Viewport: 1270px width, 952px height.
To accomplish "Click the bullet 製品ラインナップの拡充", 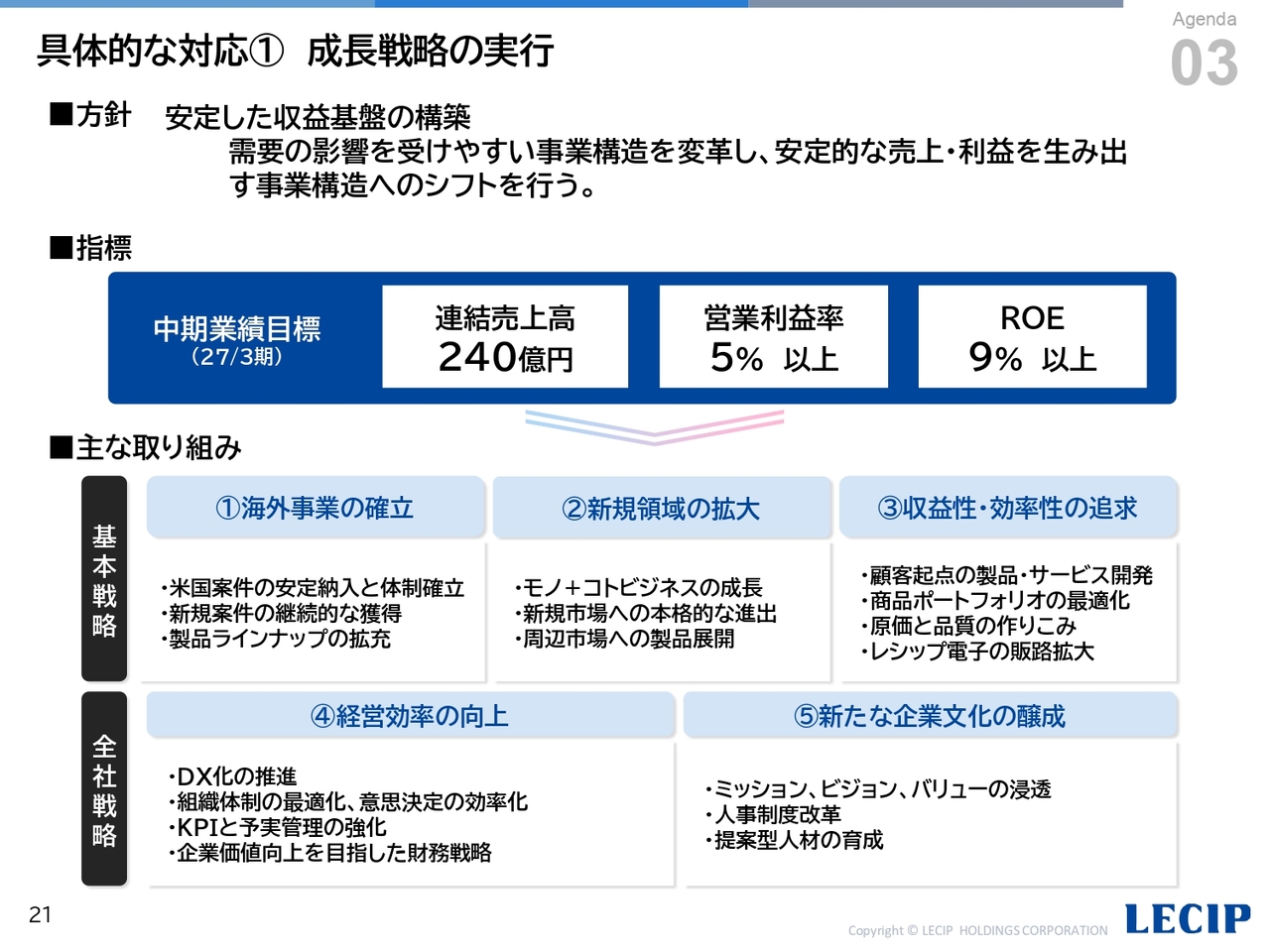I will [276, 639].
